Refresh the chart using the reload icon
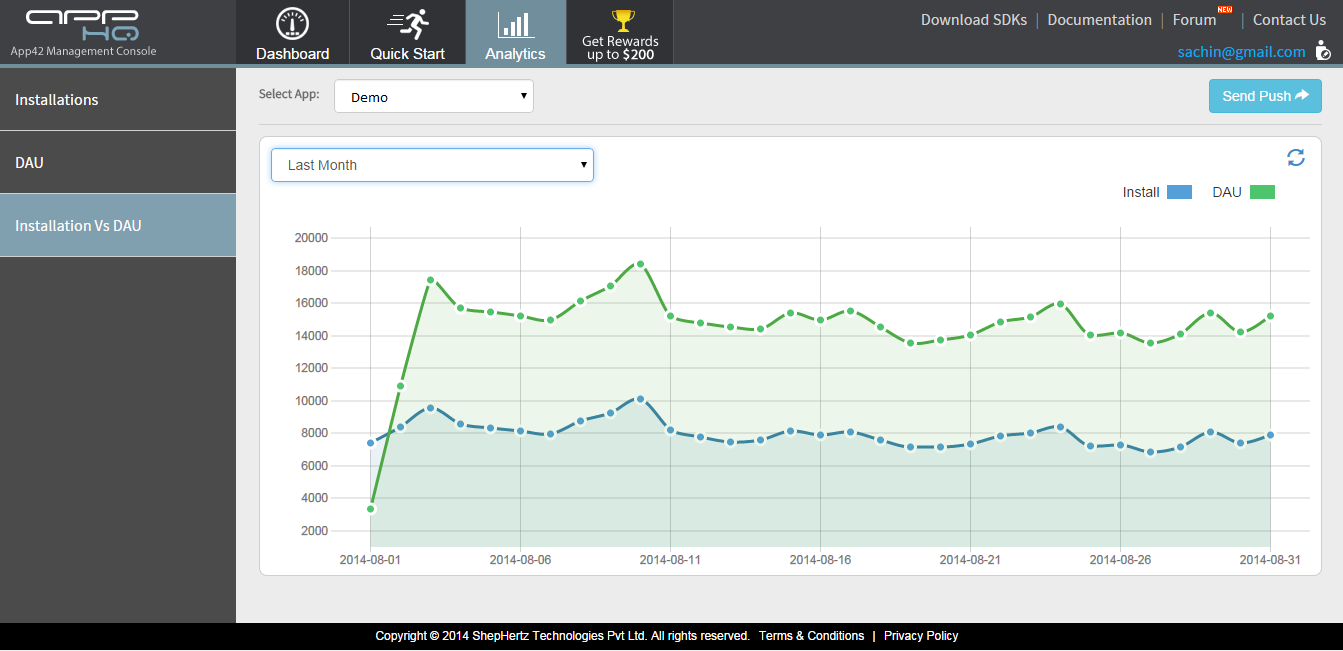1343x651 pixels. click(x=1295, y=157)
